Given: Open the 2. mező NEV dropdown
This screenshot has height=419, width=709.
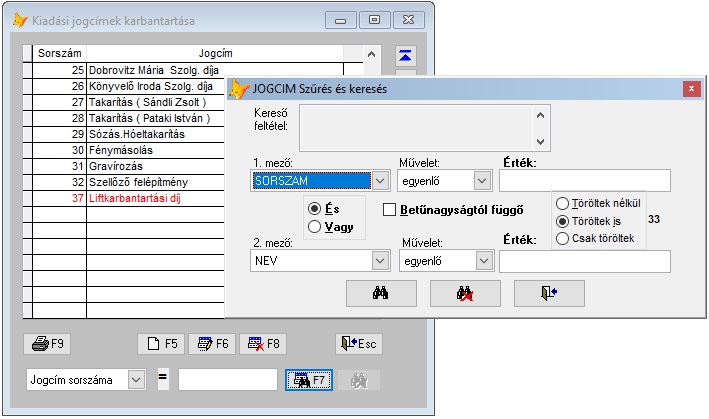Looking at the screenshot, I should [380, 261].
